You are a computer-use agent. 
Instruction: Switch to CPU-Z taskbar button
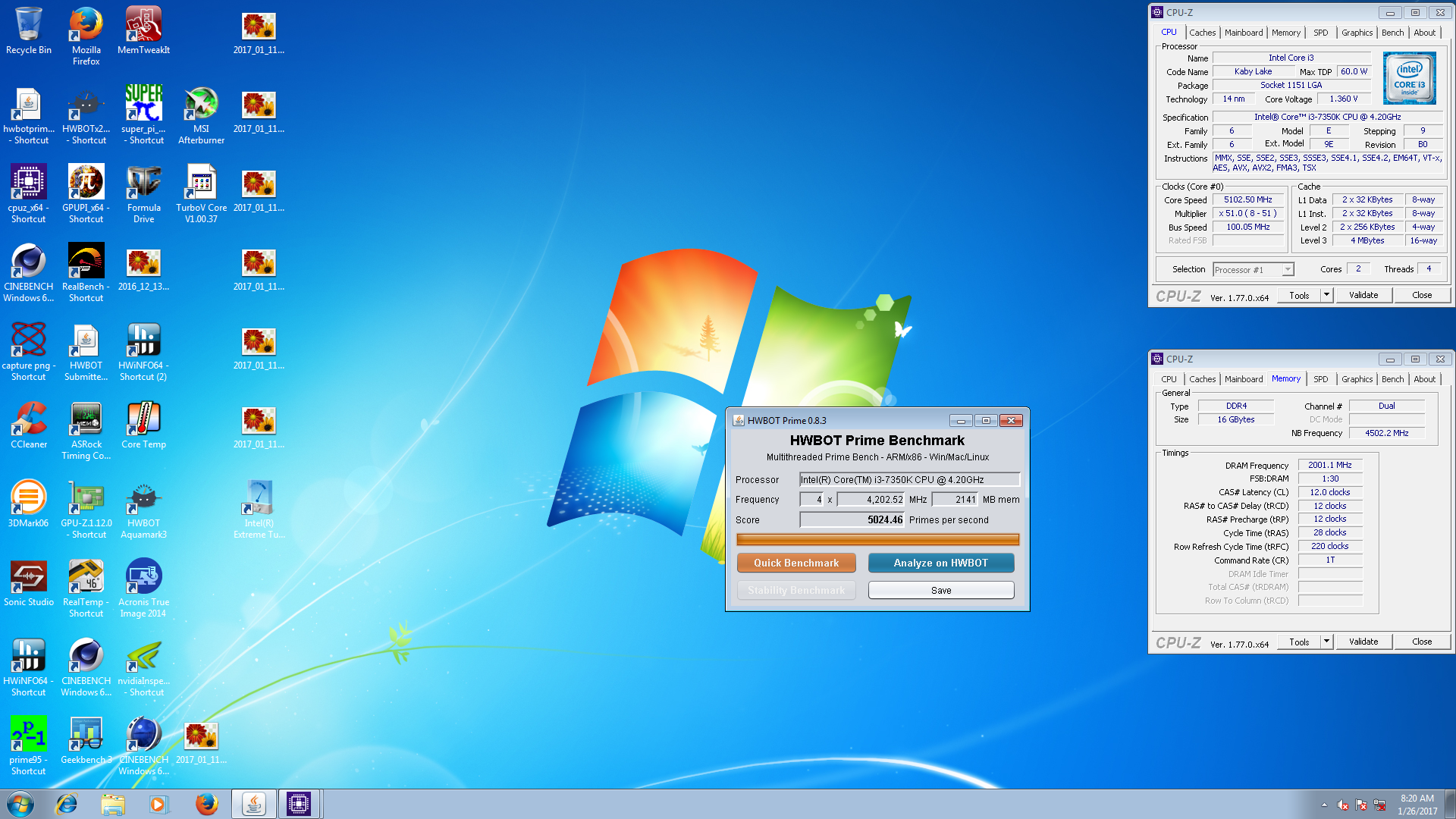[x=299, y=804]
